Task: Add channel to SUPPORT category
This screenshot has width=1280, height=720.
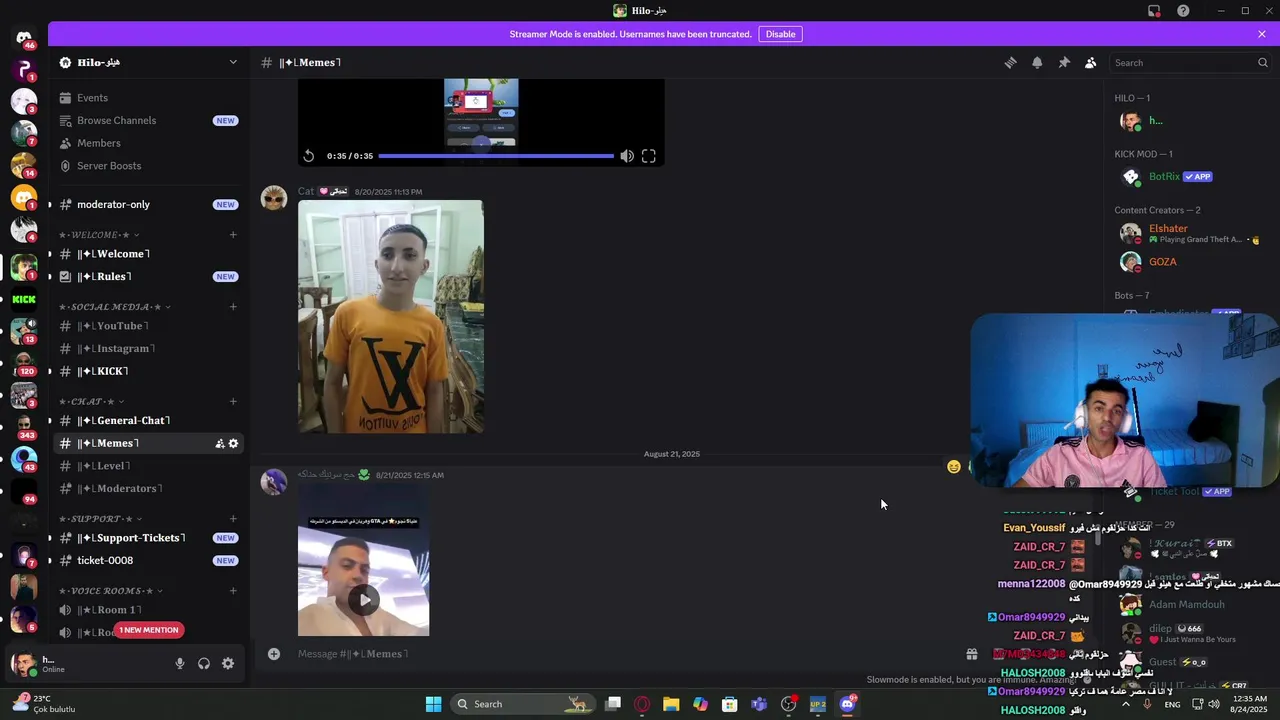Action: (233, 519)
